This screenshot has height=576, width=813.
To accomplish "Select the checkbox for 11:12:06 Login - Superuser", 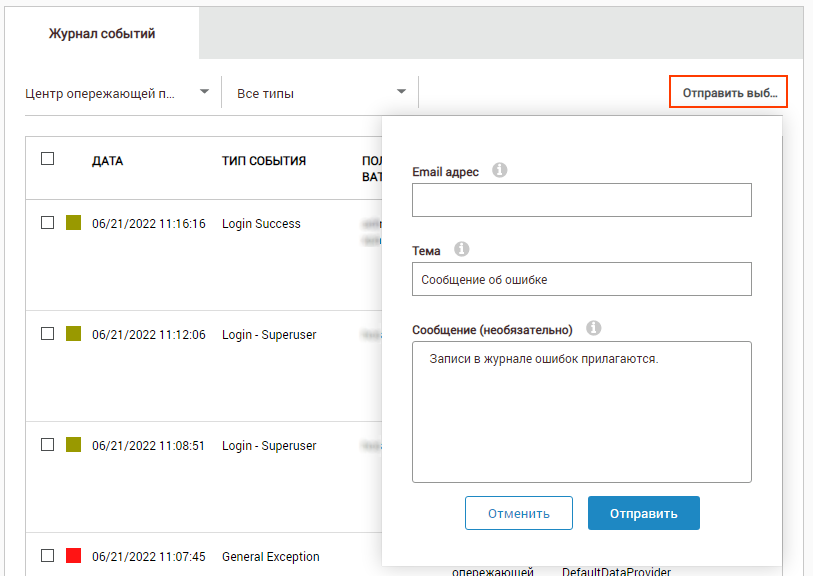I will tap(47, 334).
